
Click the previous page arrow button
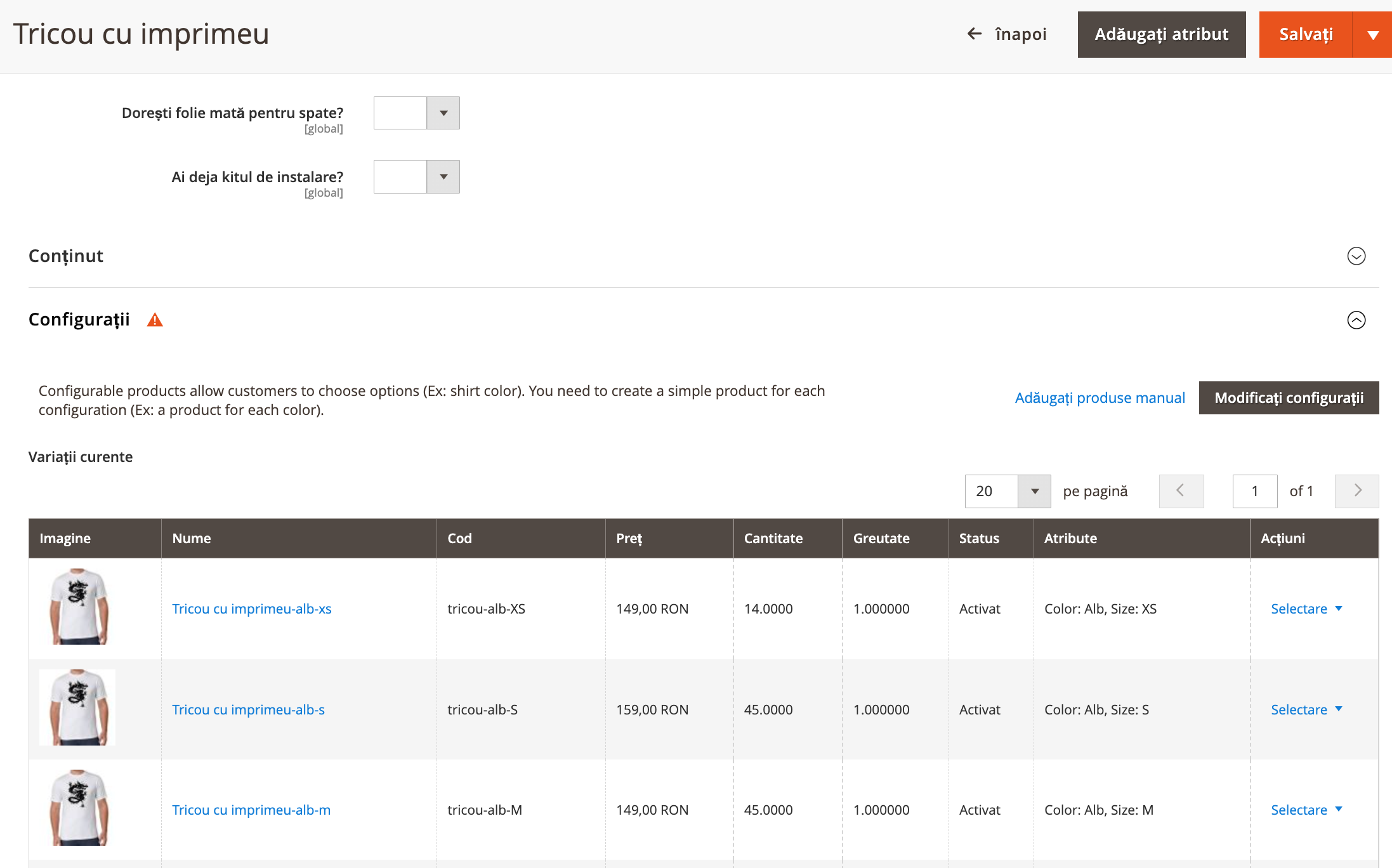pos(1181,491)
